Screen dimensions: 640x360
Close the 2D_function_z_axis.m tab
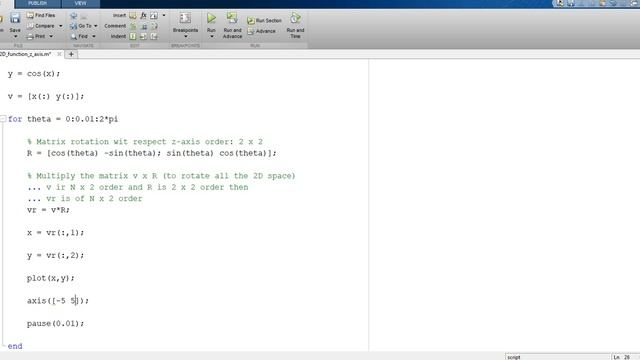(59, 54)
